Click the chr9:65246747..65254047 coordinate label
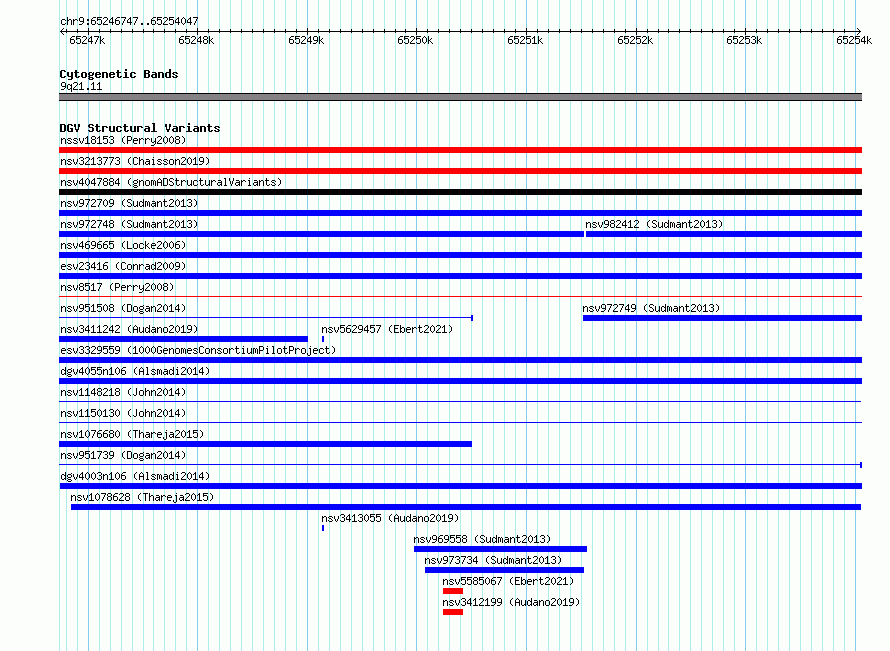The width and height of the screenshot is (890, 651). (x=129, y=21)
